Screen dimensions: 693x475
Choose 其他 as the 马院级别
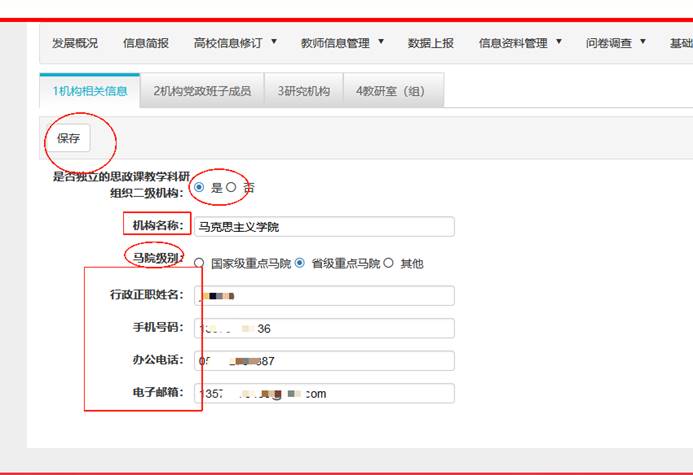click(x=389, y=263)
